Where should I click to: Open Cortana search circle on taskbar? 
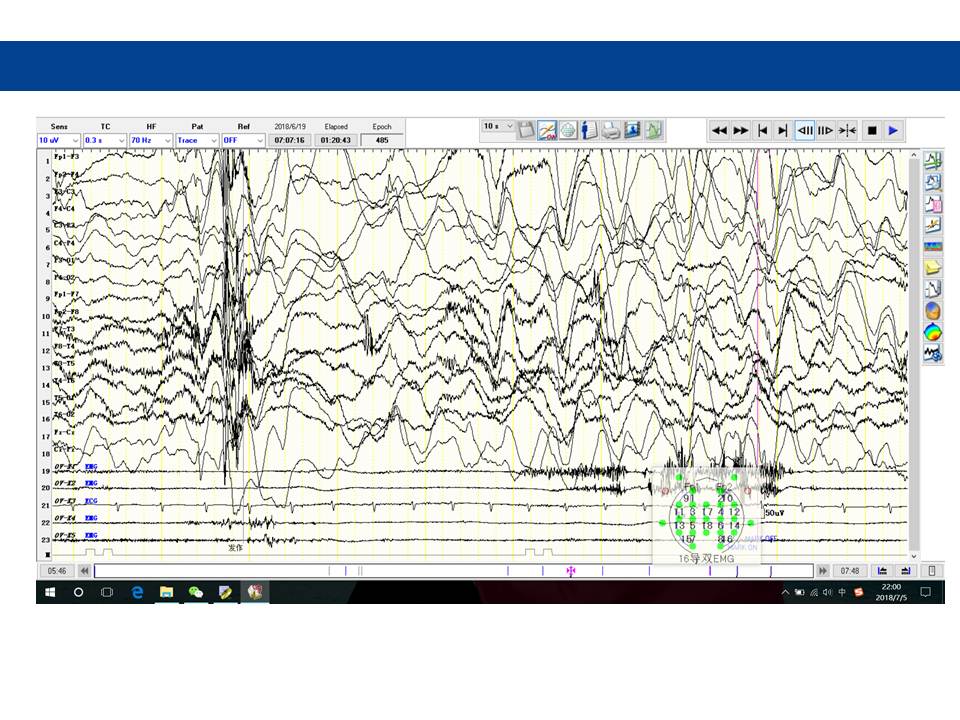coord(78,592)
